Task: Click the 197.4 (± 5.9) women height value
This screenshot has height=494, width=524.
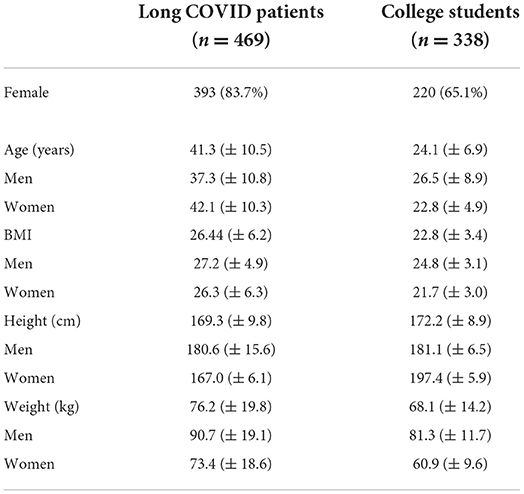Action: click(451, 378)
